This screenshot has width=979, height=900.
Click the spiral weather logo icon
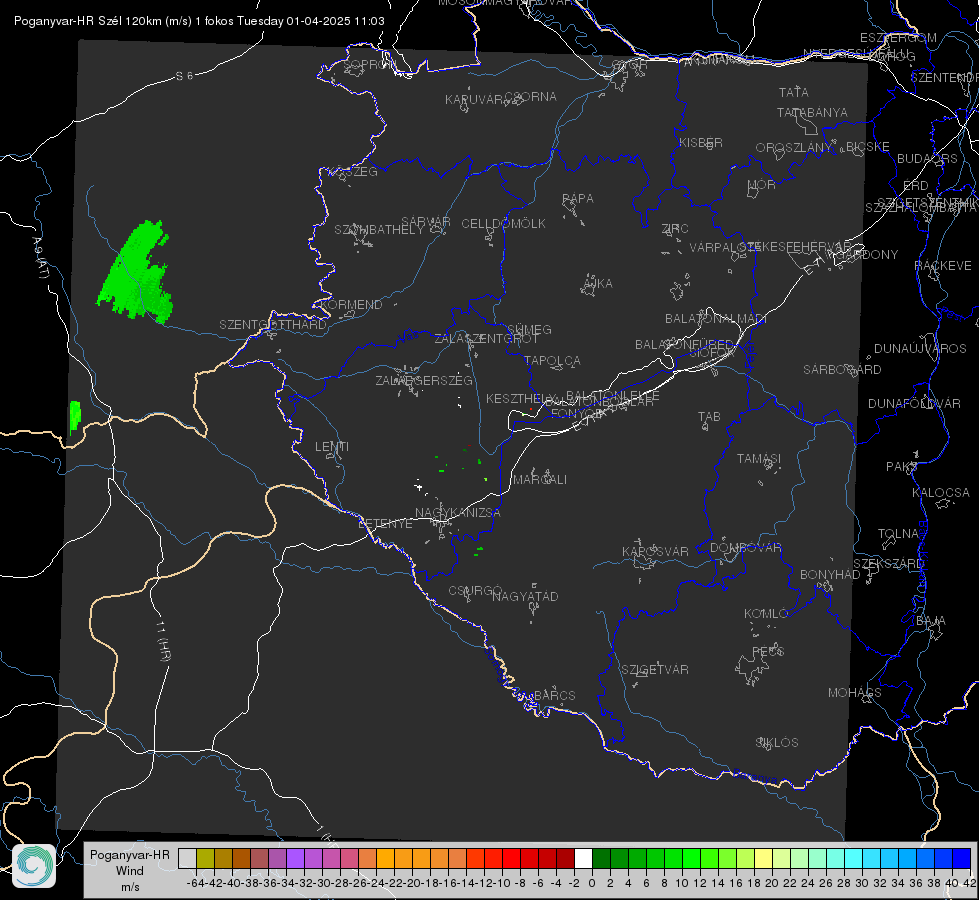34,866
